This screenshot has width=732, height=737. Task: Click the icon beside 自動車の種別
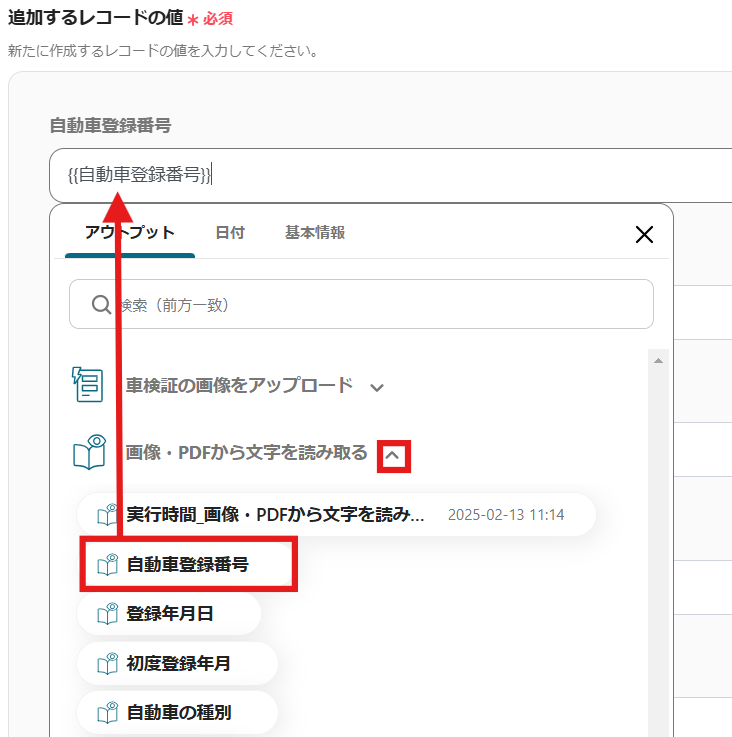tap(107, 713)
